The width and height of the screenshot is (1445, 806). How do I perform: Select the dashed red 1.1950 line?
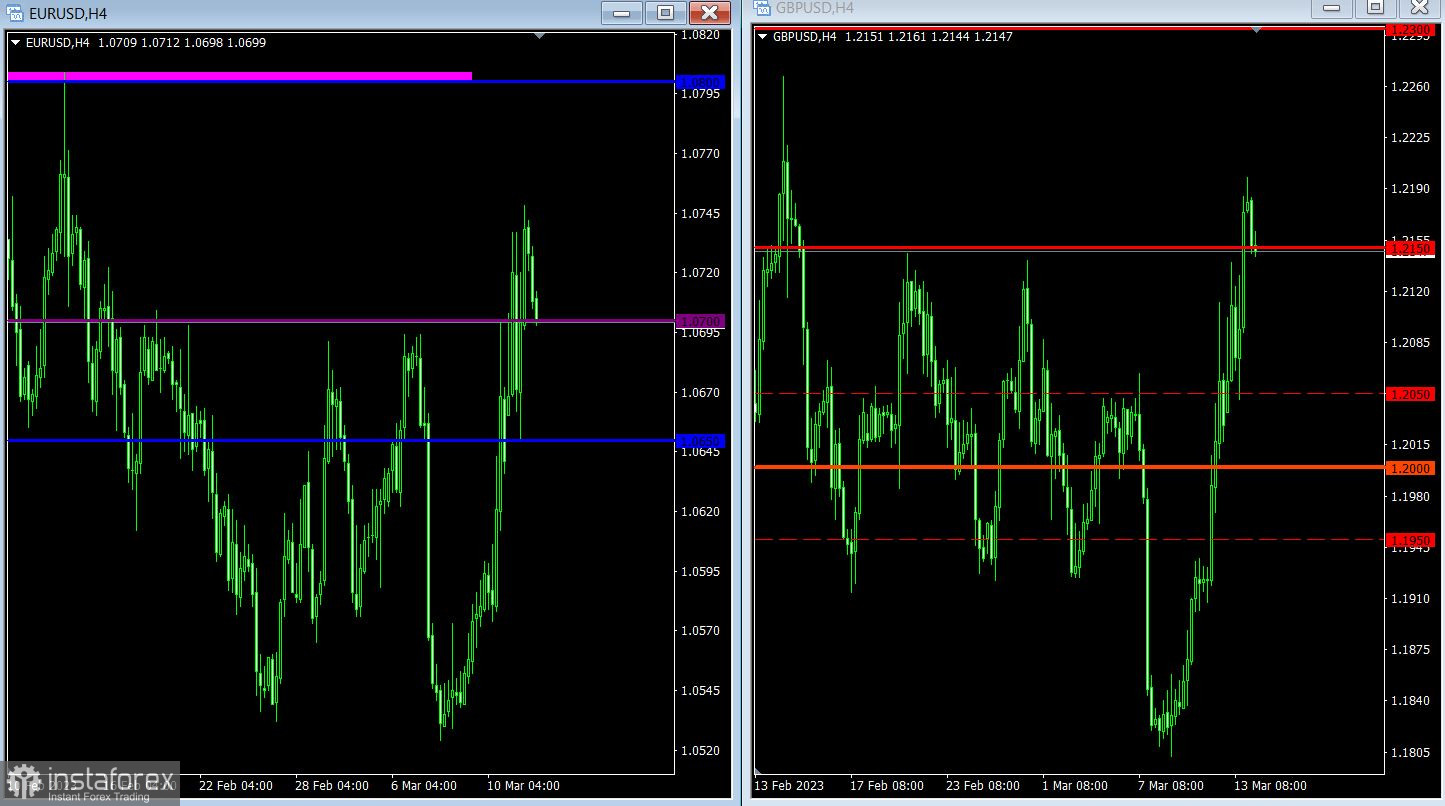(x=1069, y=539)
